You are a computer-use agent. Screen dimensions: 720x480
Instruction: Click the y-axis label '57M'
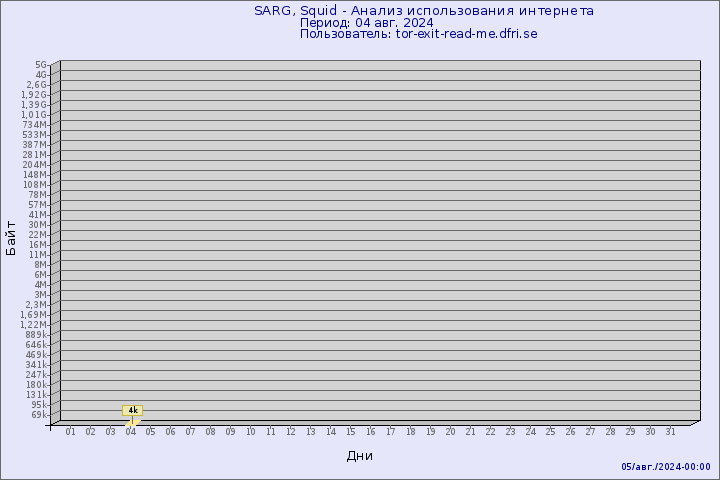click(x=38, y=205)
